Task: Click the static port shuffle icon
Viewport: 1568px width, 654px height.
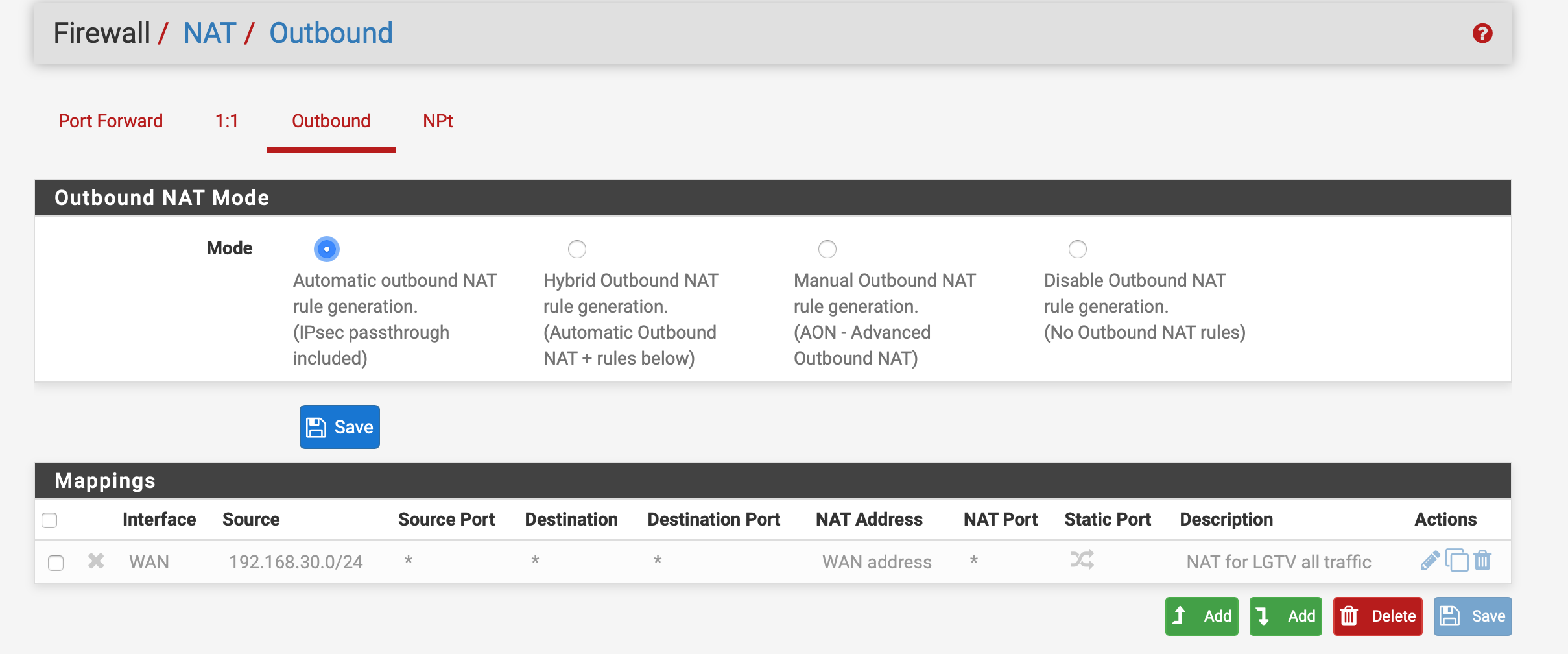Action: coord(1082,560)
